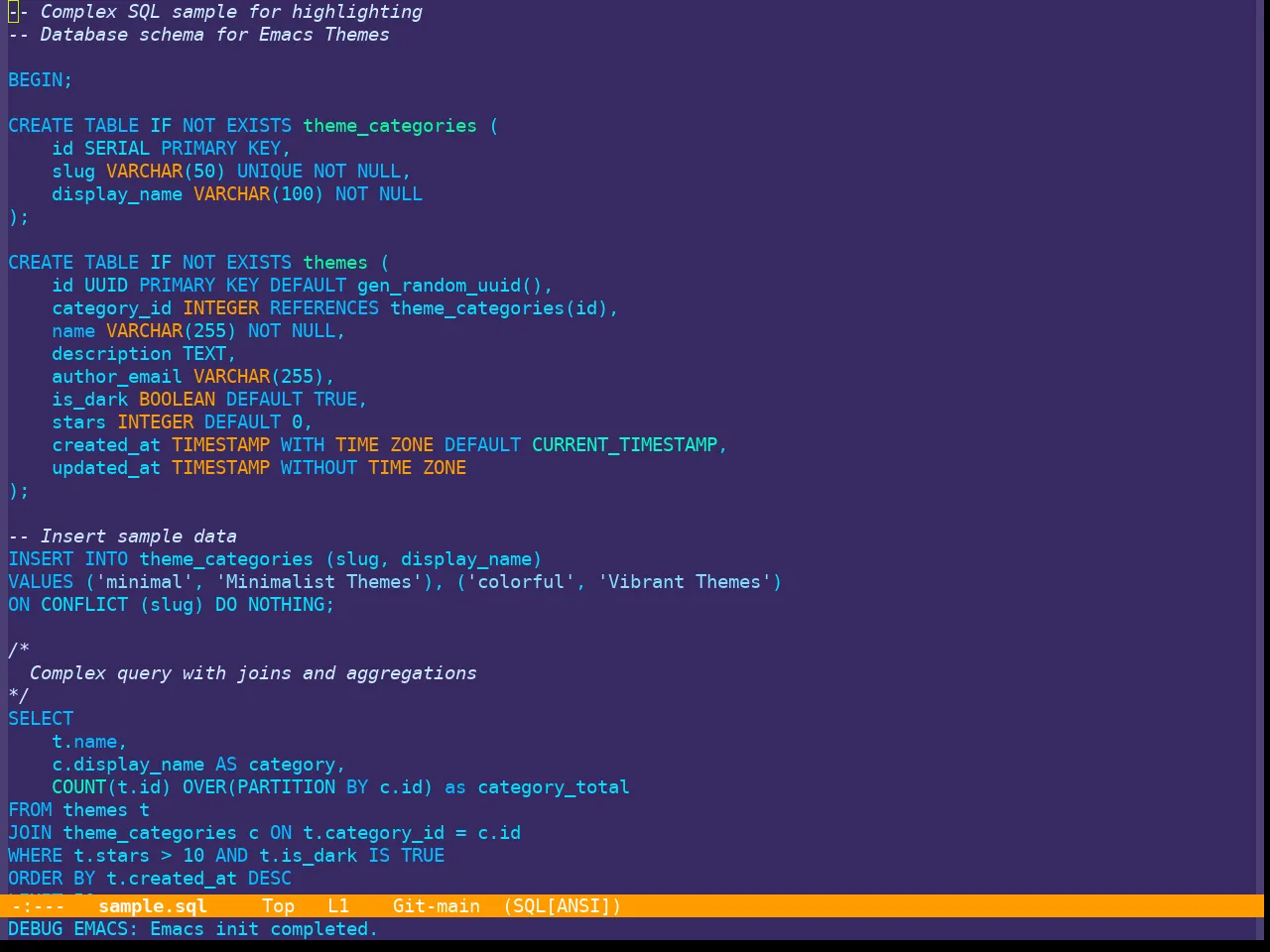
Task: Click the 'Insert sample data' comment
Action: click(x=123, y=536)
